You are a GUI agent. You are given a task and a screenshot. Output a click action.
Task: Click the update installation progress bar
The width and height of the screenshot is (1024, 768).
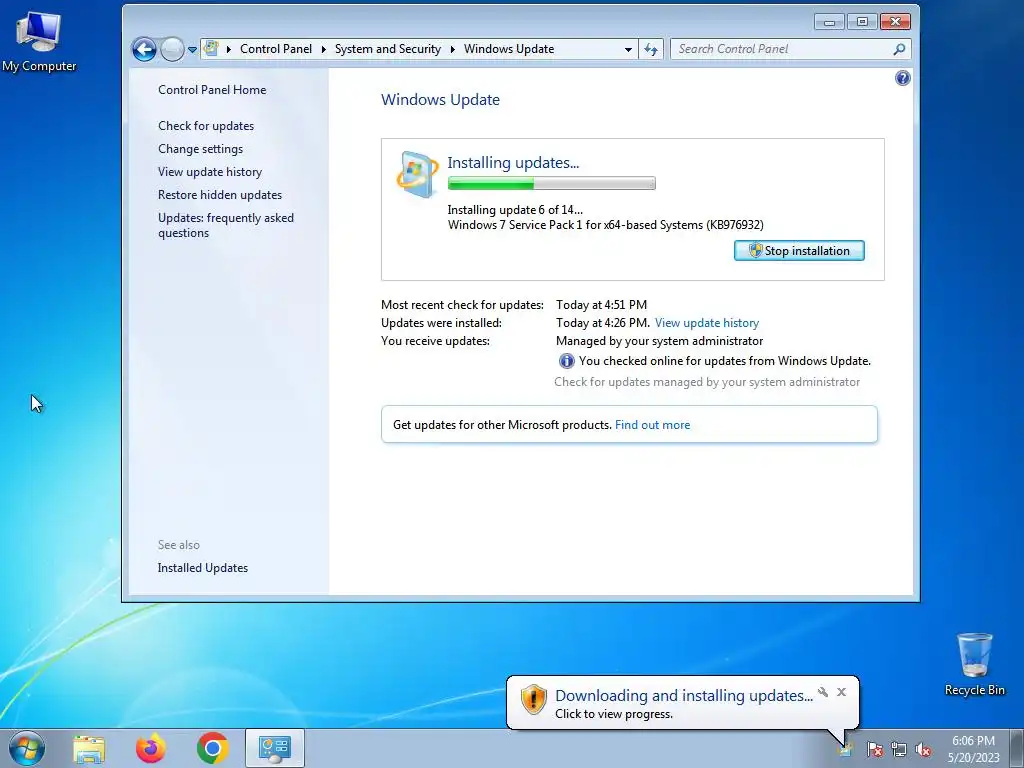coord(551,184)
